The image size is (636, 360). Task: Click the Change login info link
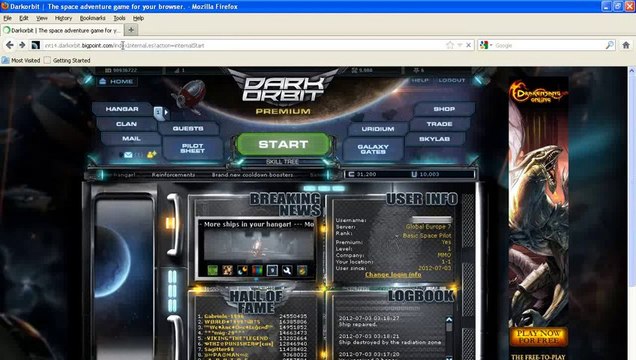[393, 274]
